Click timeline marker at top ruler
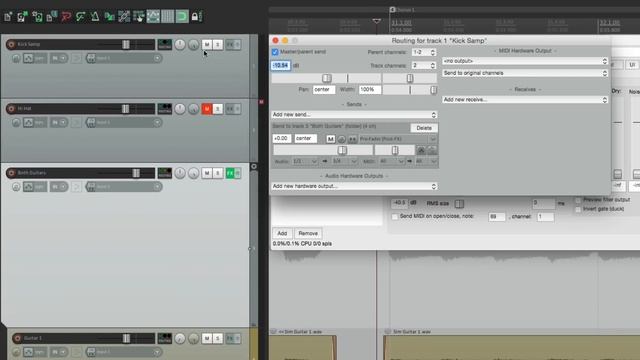The height and width of the screenshot is (360, 640). pyautogui.click(x=392, y=9)
